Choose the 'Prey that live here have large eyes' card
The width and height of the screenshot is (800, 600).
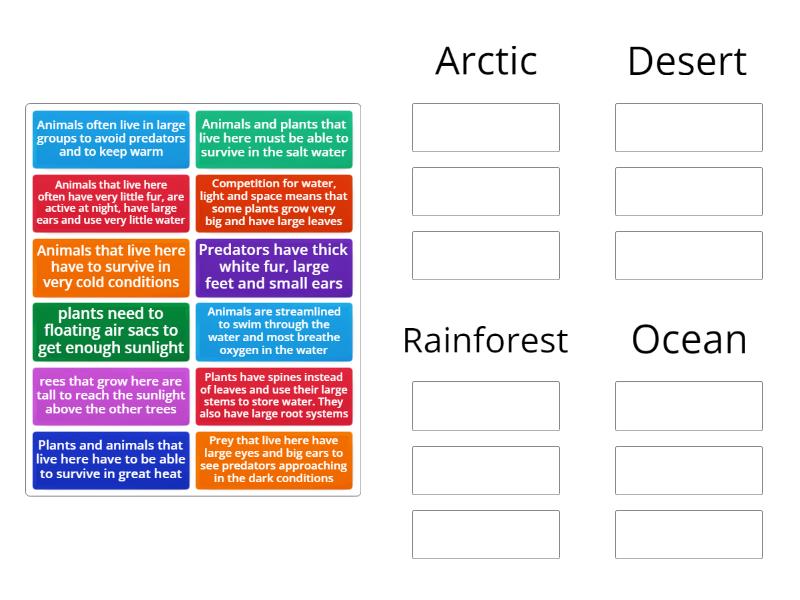click(x=274, y=460)
